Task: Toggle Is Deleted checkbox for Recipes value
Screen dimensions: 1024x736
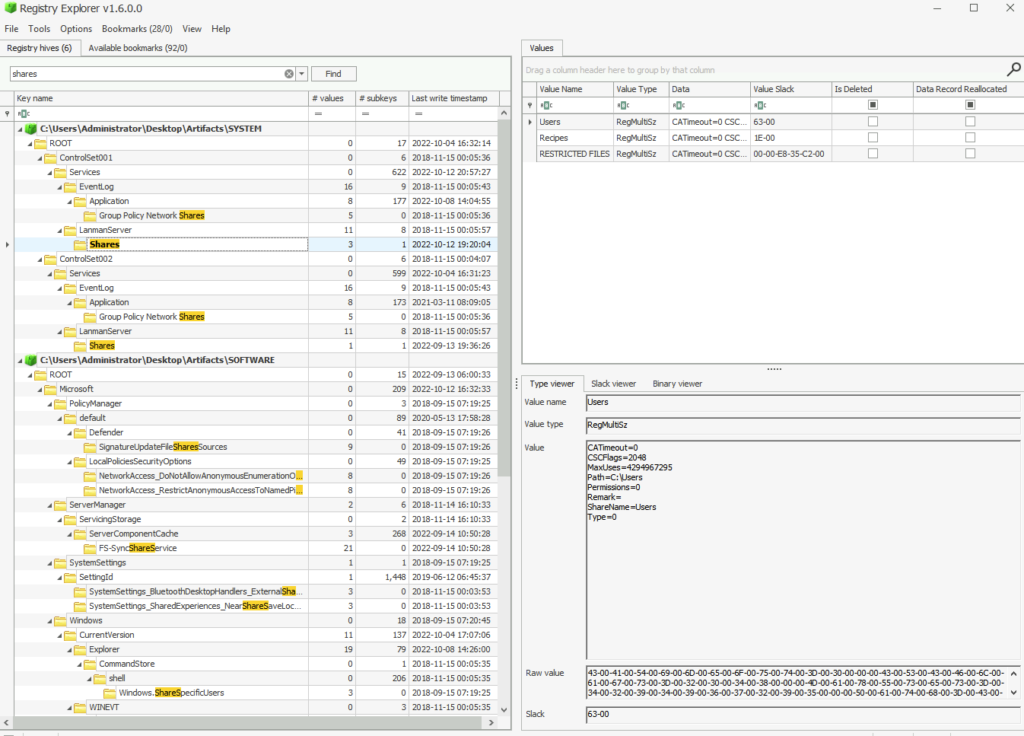Action: [x=872, y=137]
